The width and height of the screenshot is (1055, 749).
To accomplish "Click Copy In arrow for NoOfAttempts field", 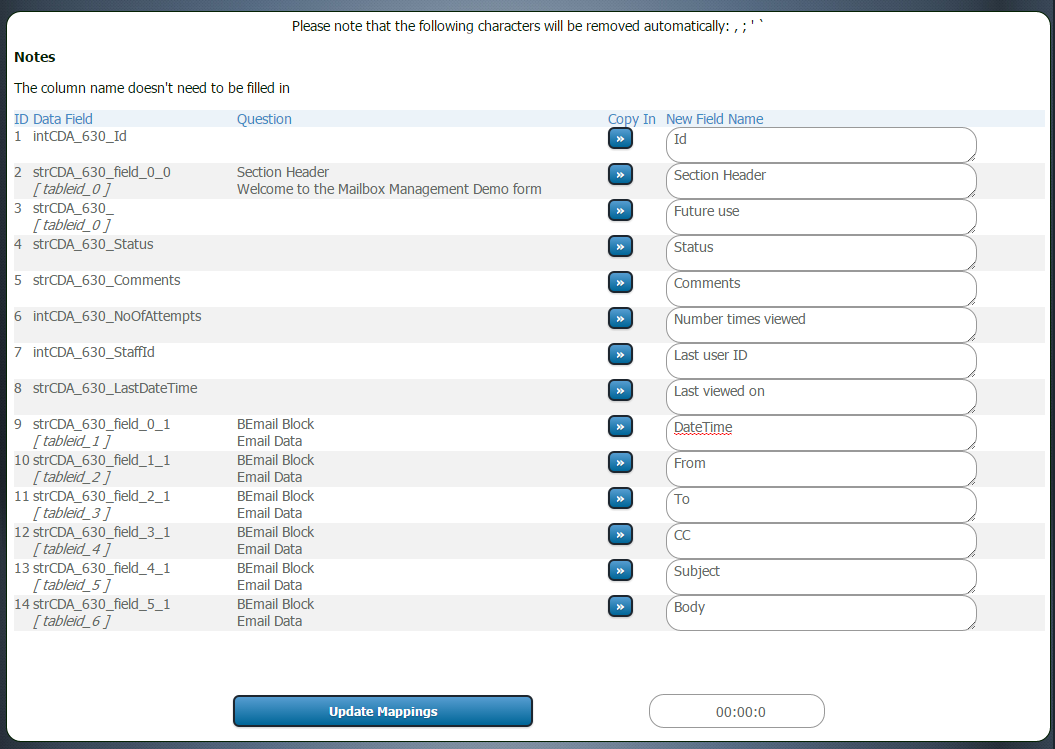I will pos(620,318).
